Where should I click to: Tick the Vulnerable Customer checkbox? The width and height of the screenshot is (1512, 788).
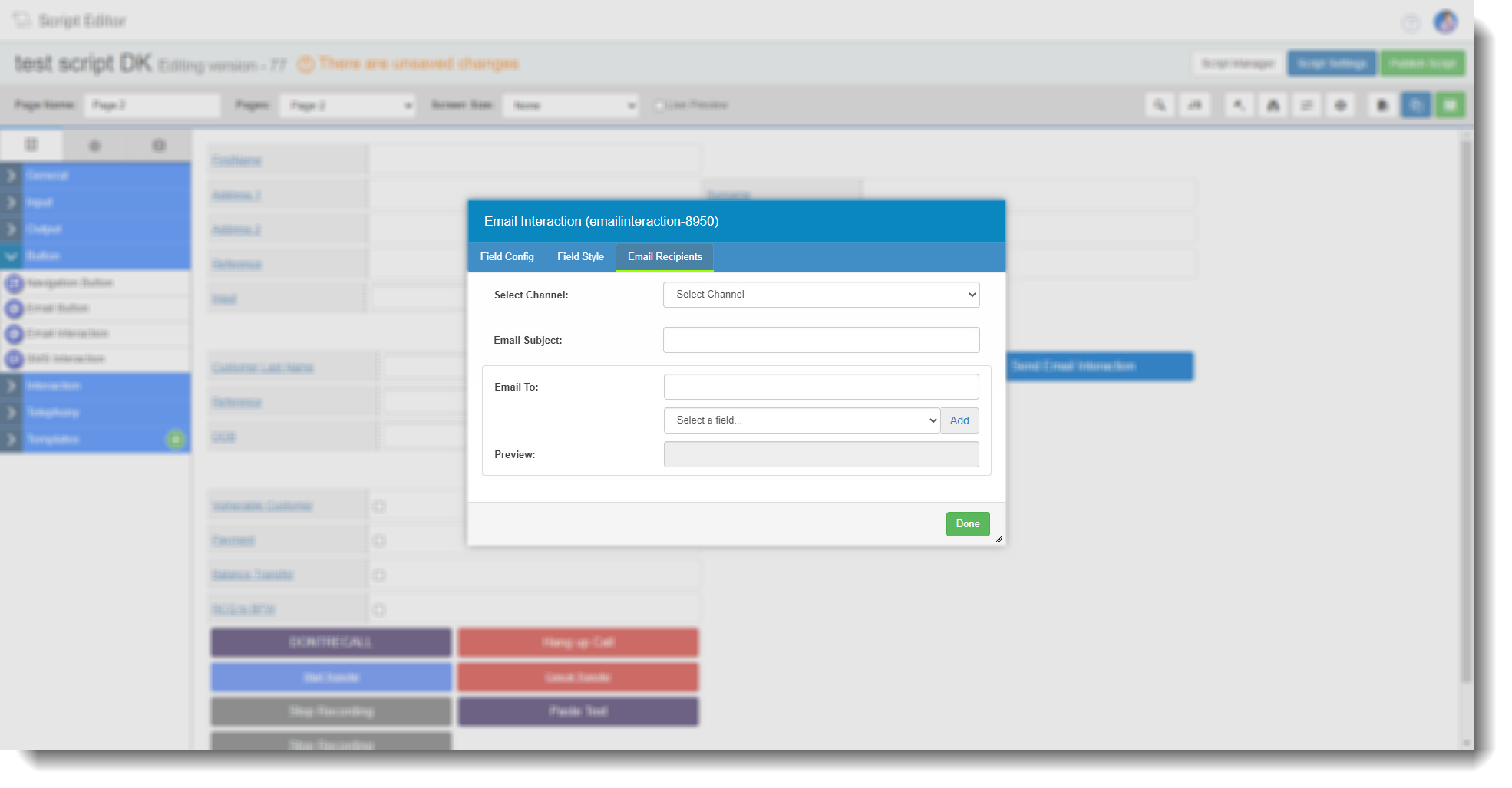(379, 506)
